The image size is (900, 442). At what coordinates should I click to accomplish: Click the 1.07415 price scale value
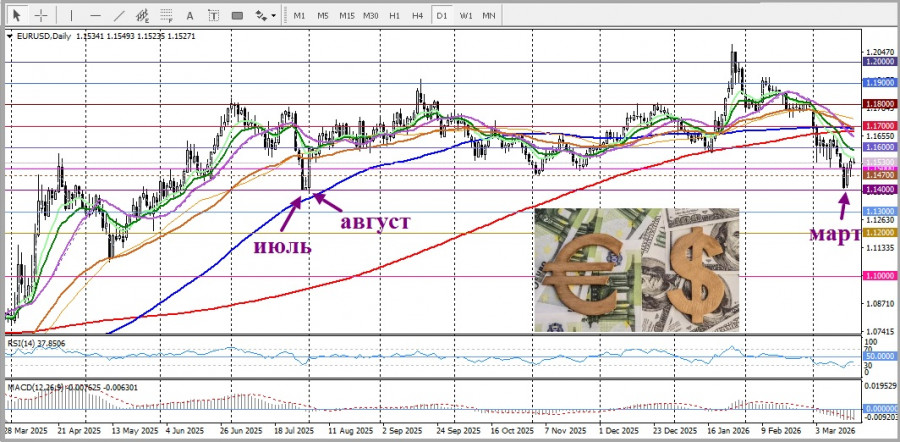click(882, 332)
